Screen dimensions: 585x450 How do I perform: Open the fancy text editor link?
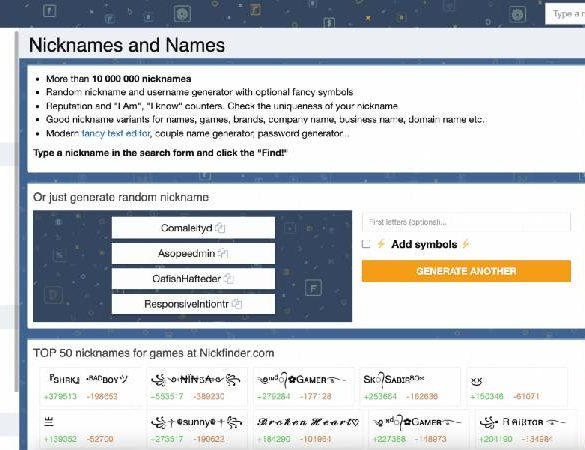pyautogui.click(x=116, y=133)
